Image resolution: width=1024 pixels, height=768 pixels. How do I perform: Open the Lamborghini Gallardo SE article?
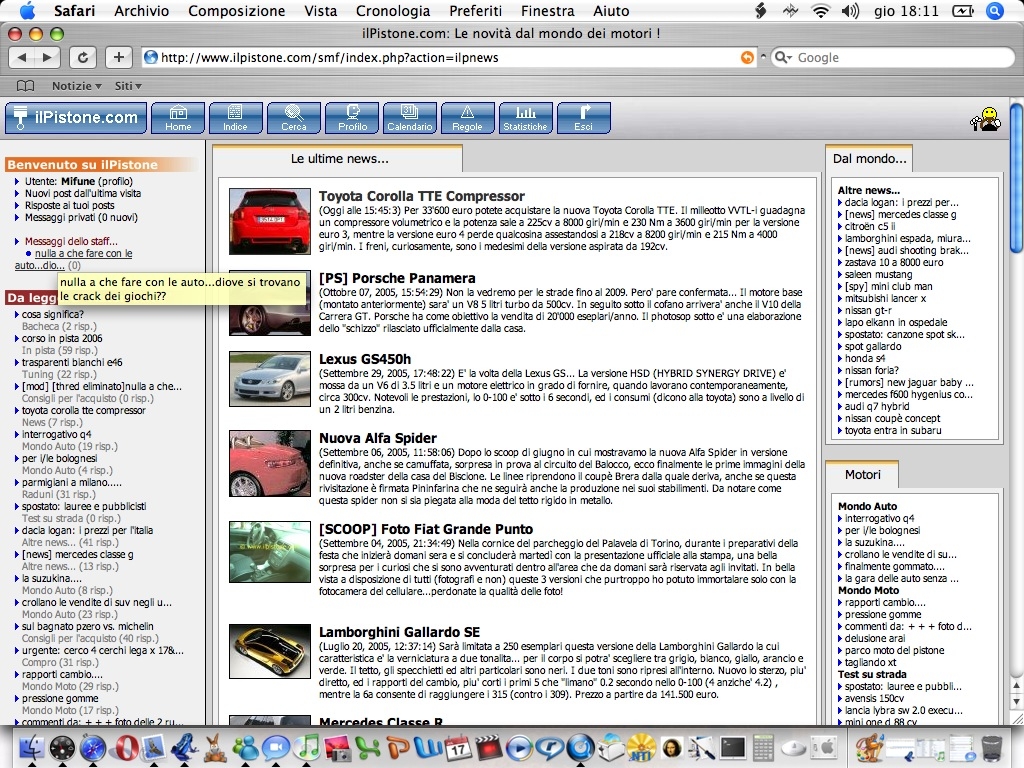pos(399,632)
